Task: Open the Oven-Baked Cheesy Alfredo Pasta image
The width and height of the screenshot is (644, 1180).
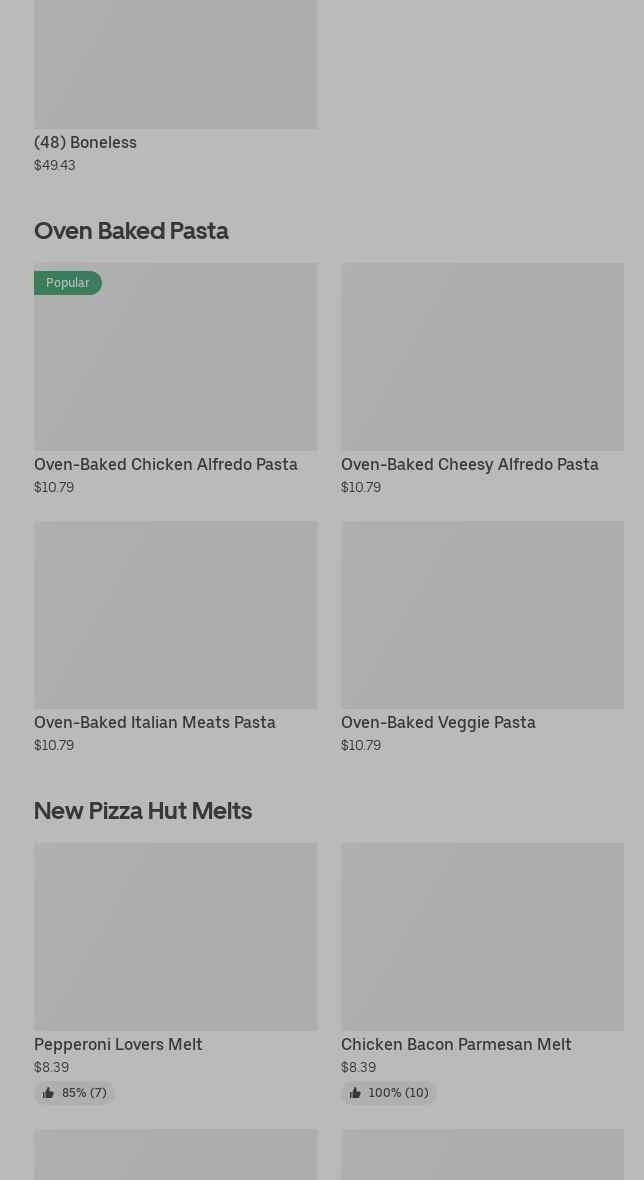Action: pos(482,356)
